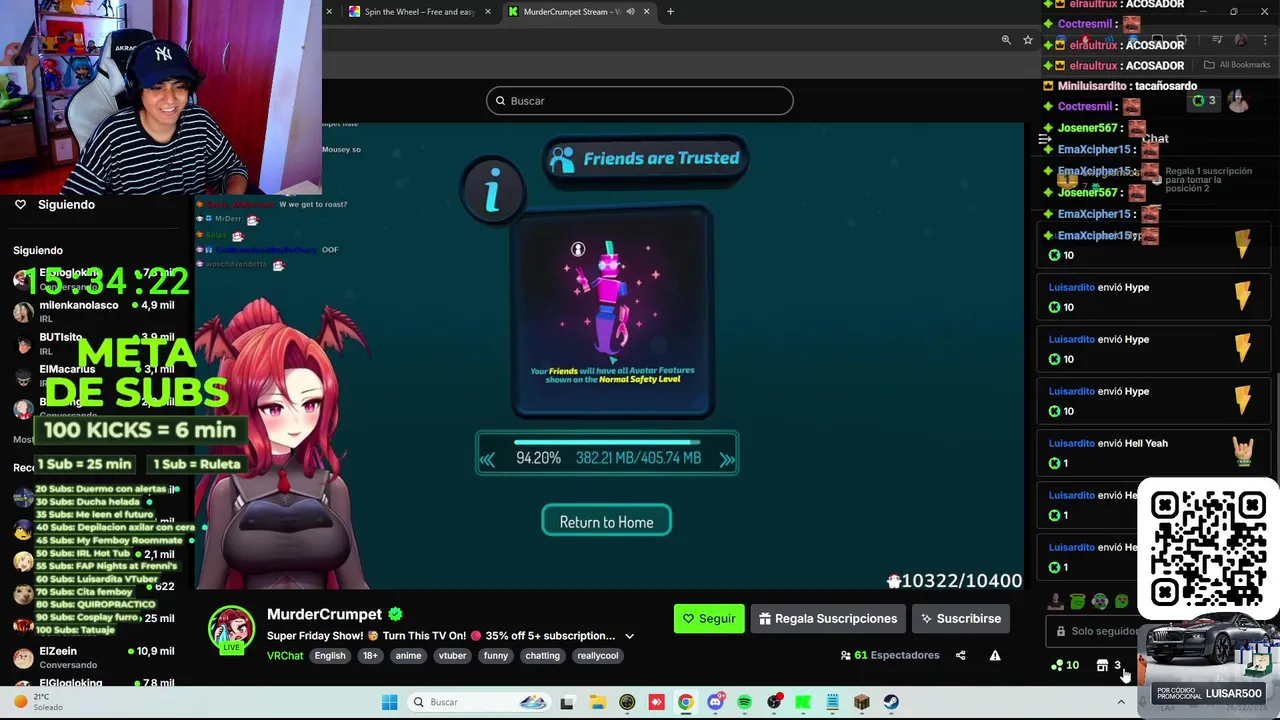Image resolution: width=1280 pixels, height=720 pixels.
Task: Close the MurderCrumpet Stream tab
Action: click(646, 12)
